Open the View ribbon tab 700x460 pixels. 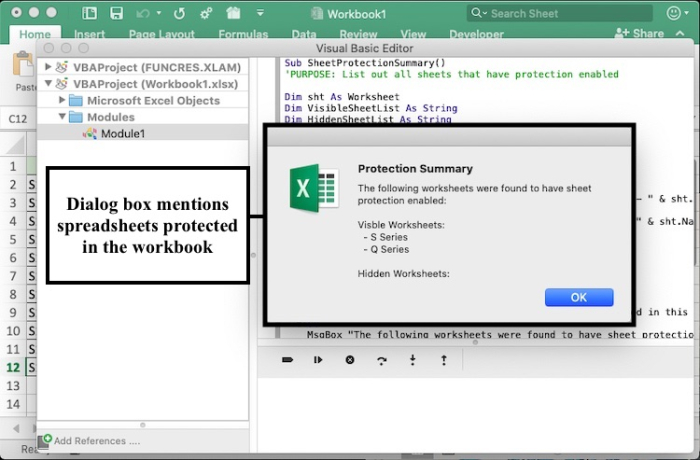[x=413, y=34]
